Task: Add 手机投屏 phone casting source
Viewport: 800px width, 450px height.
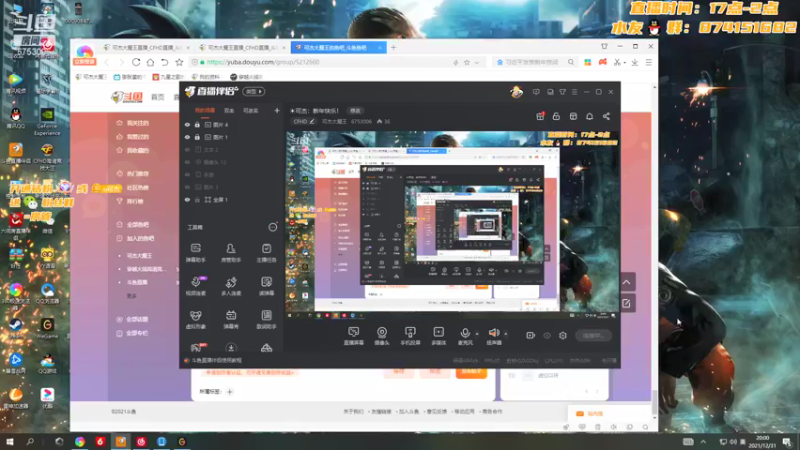Action: [x=410, y=336]
